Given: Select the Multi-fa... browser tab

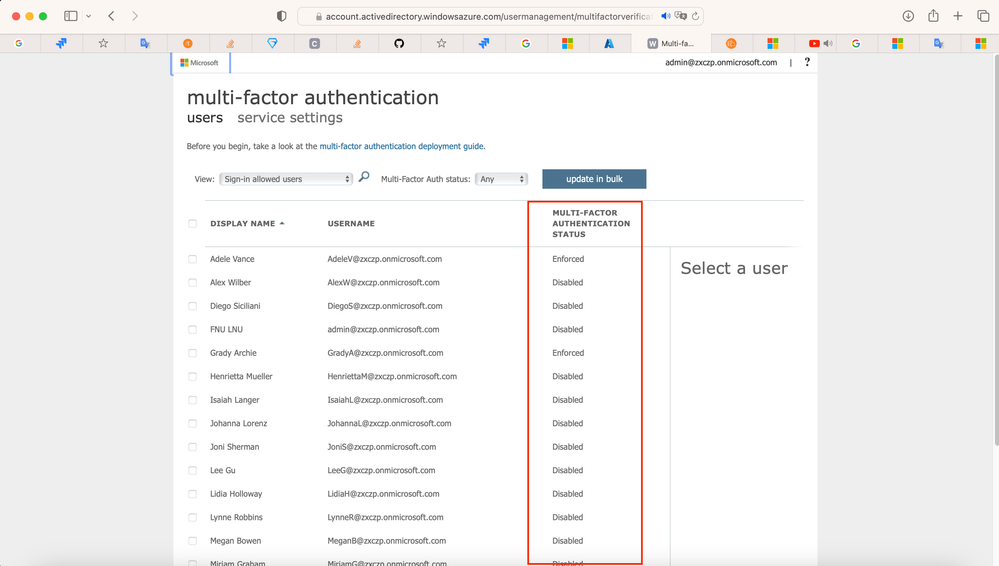Looking at the screenshot, I should 670,43.
